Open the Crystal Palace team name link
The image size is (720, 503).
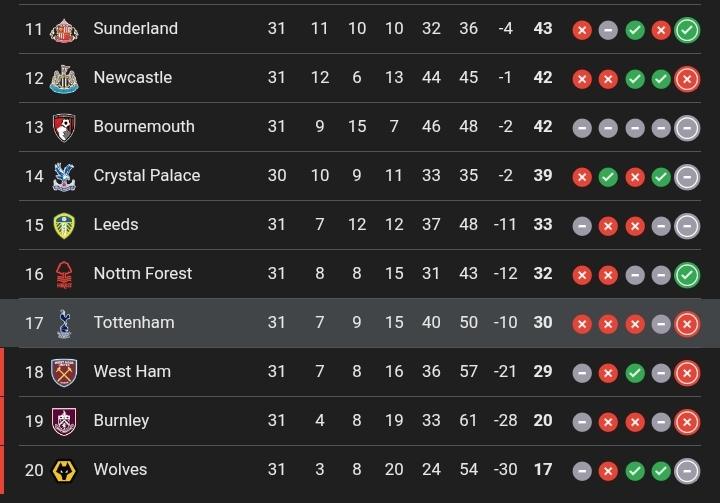pos(146,175)
